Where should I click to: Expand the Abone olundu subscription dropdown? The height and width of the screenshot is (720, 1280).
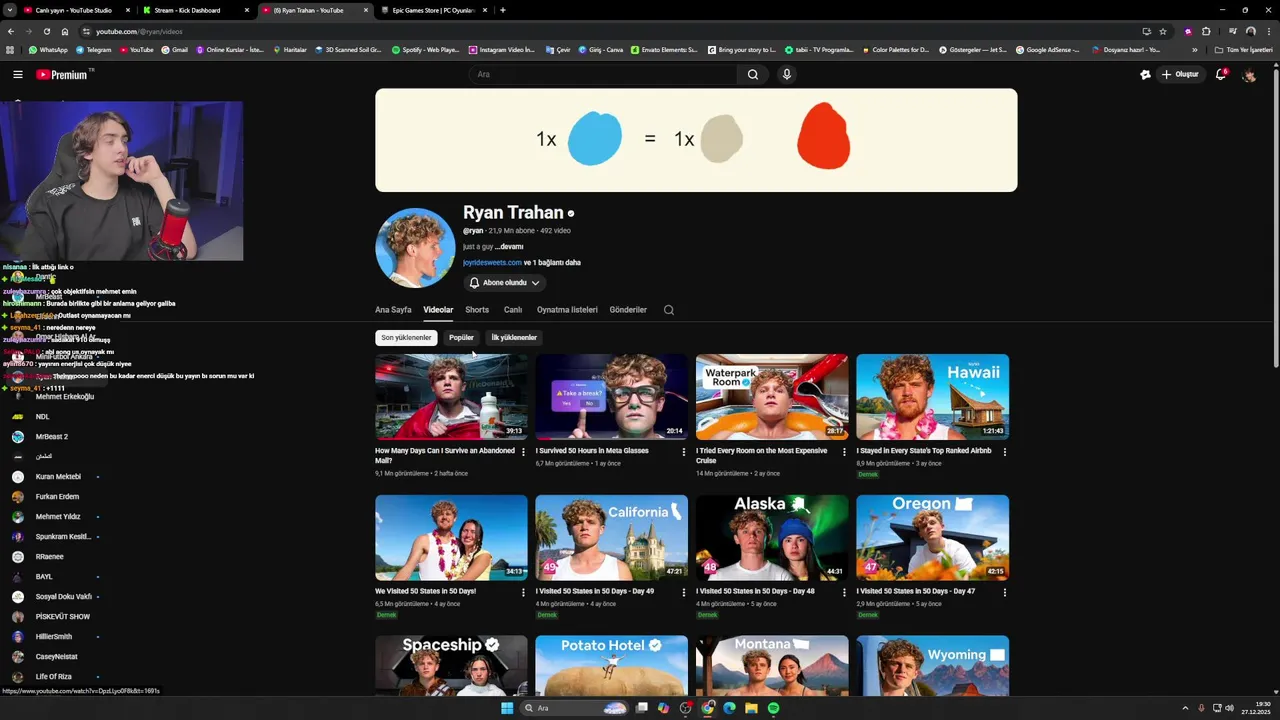pos(504,283)
